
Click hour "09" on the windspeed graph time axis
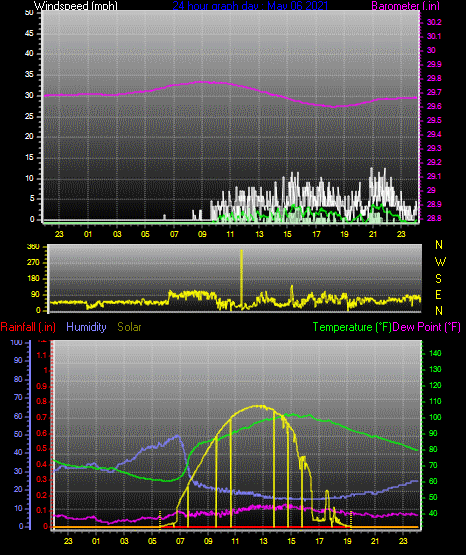(x=202, y=234)
